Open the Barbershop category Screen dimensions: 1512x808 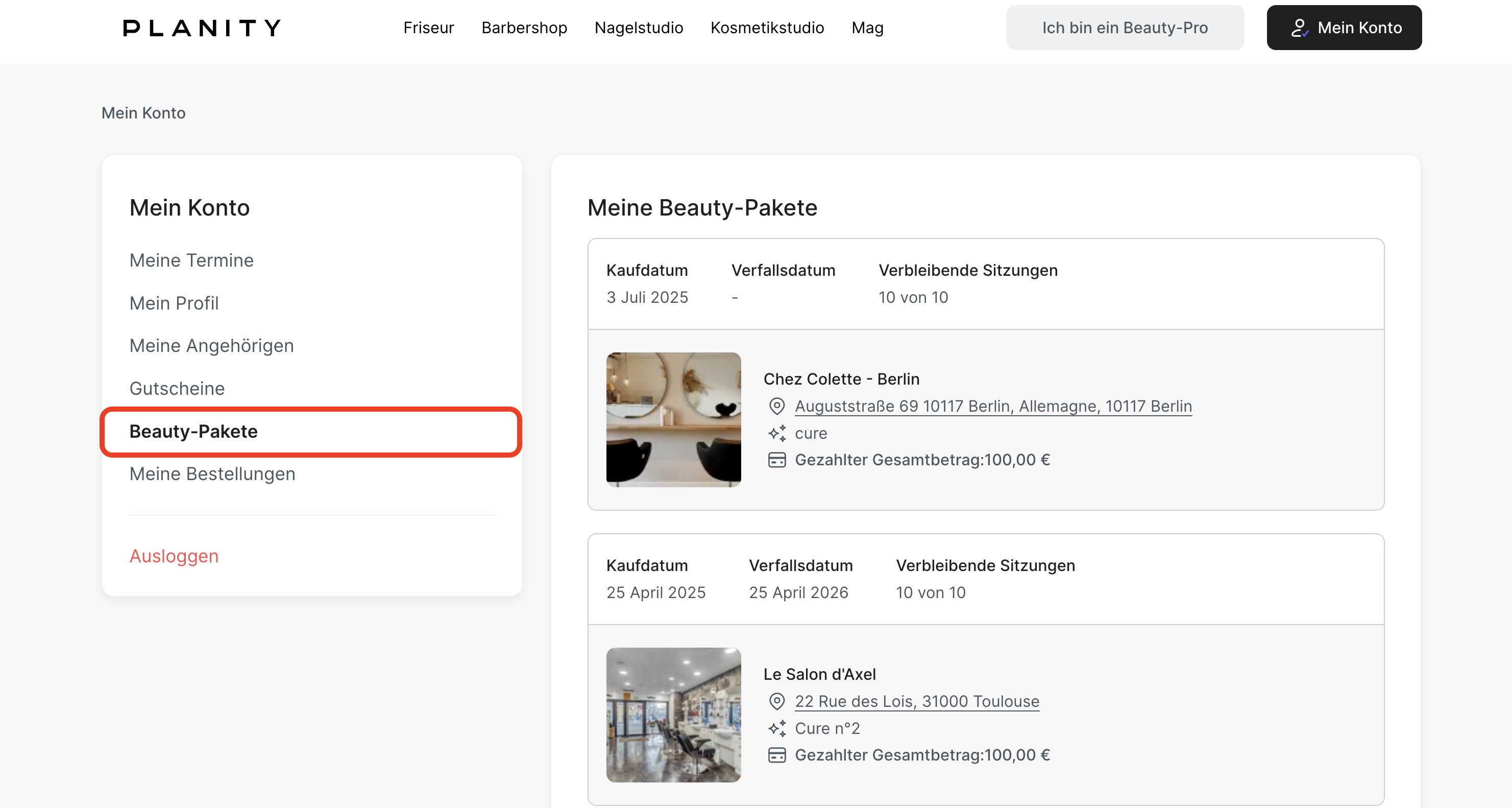pyautogui.click(x=524, y=28)
